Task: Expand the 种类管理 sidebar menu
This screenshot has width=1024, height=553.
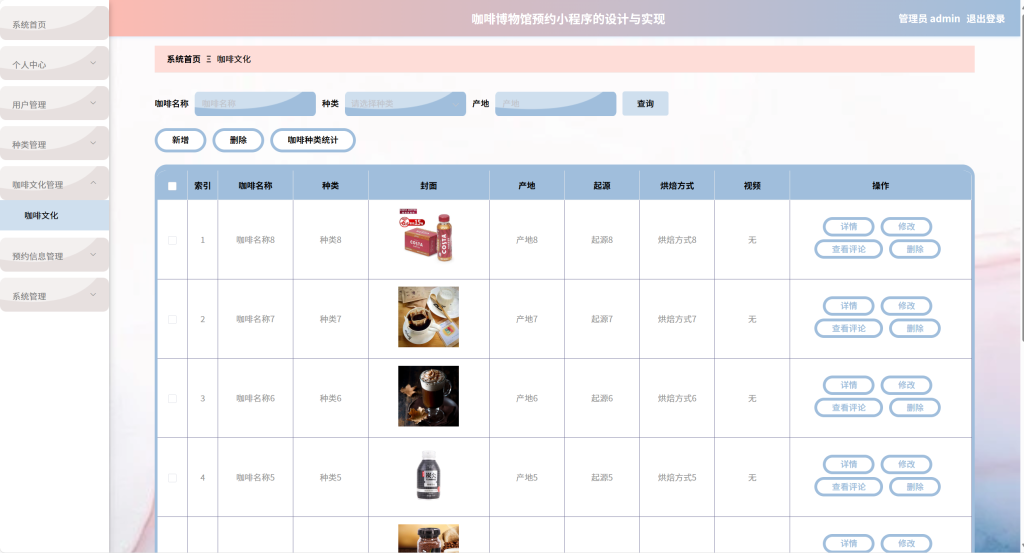Action: point(54,144)
